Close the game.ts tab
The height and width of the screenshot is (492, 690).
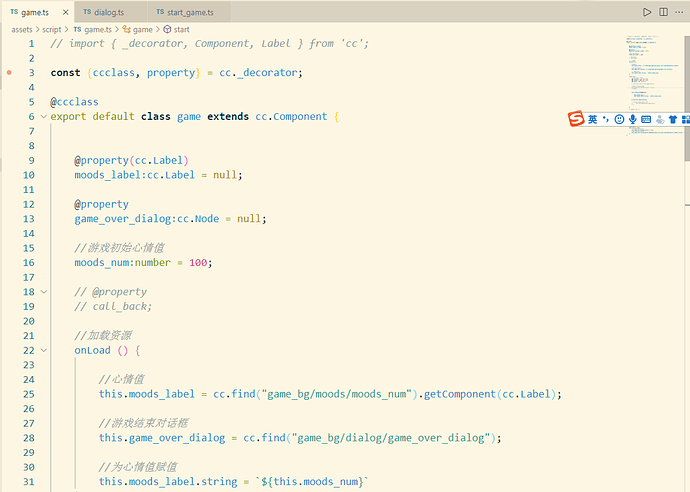66,12
